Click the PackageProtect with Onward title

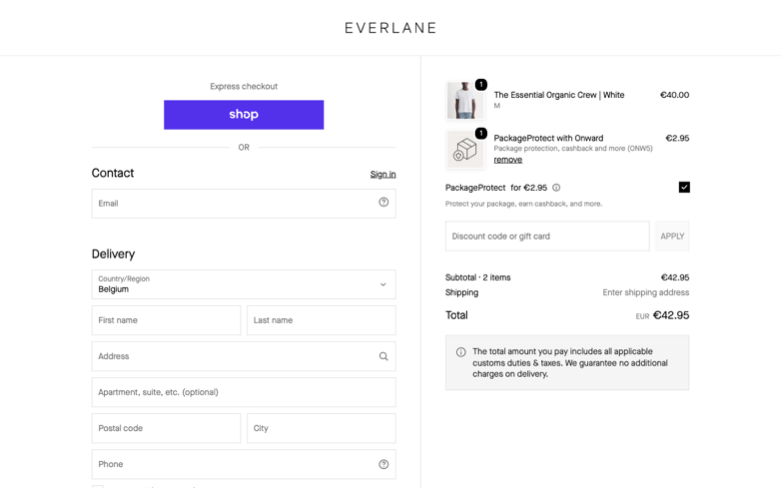548,138
